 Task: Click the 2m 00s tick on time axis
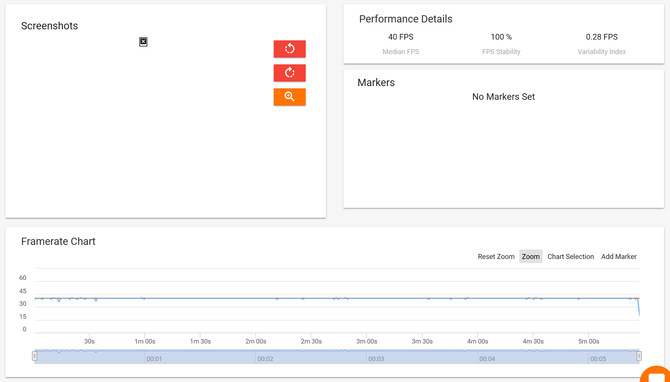click(256, 341)
